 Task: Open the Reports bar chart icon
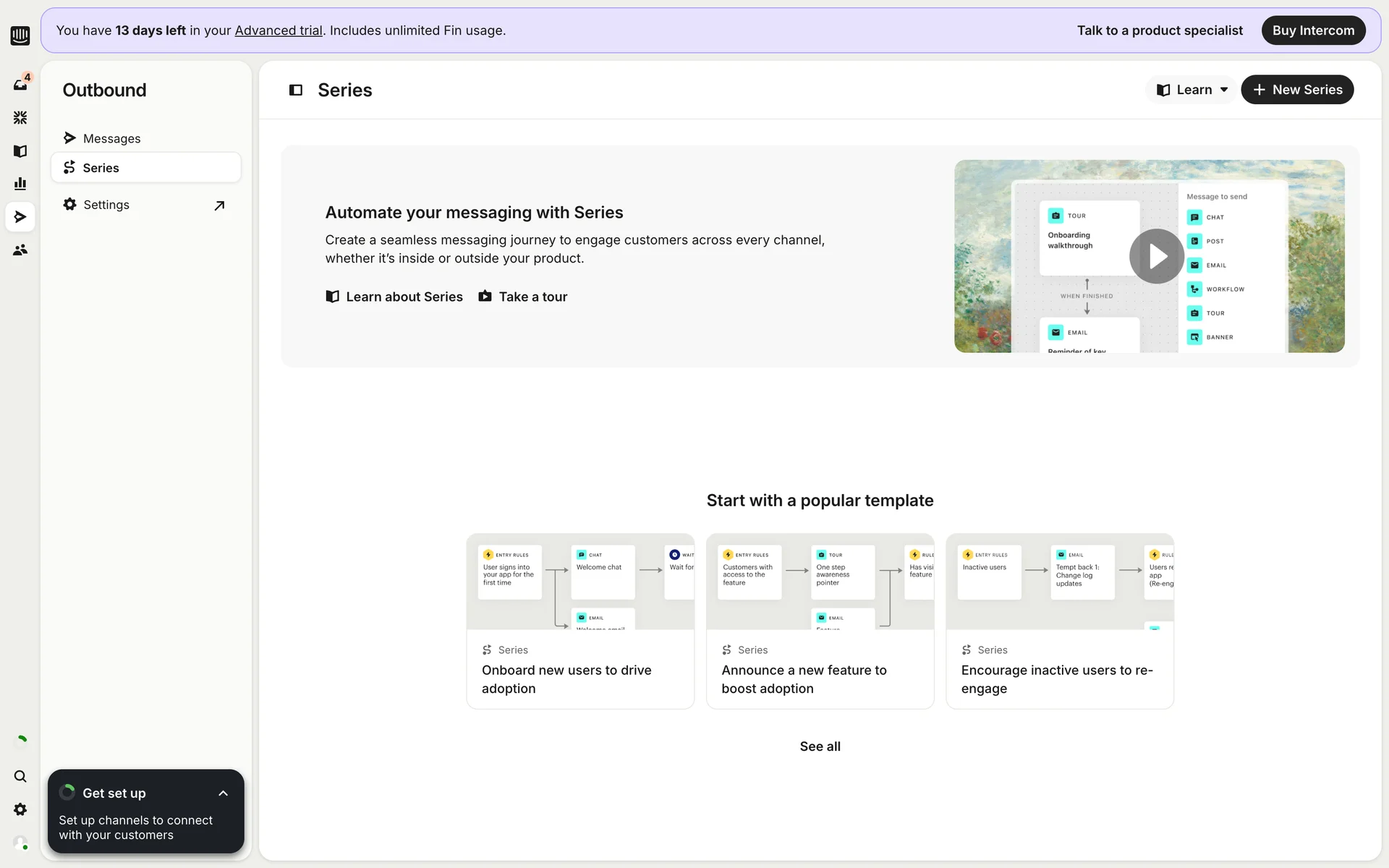20,184
